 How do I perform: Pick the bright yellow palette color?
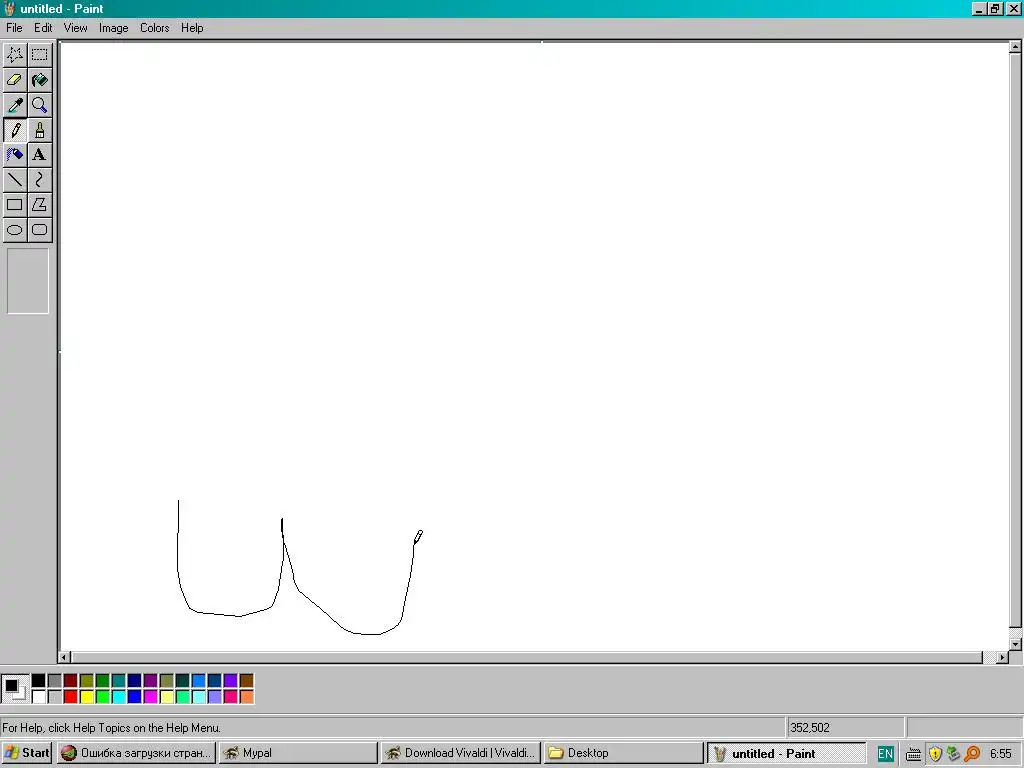87,697
